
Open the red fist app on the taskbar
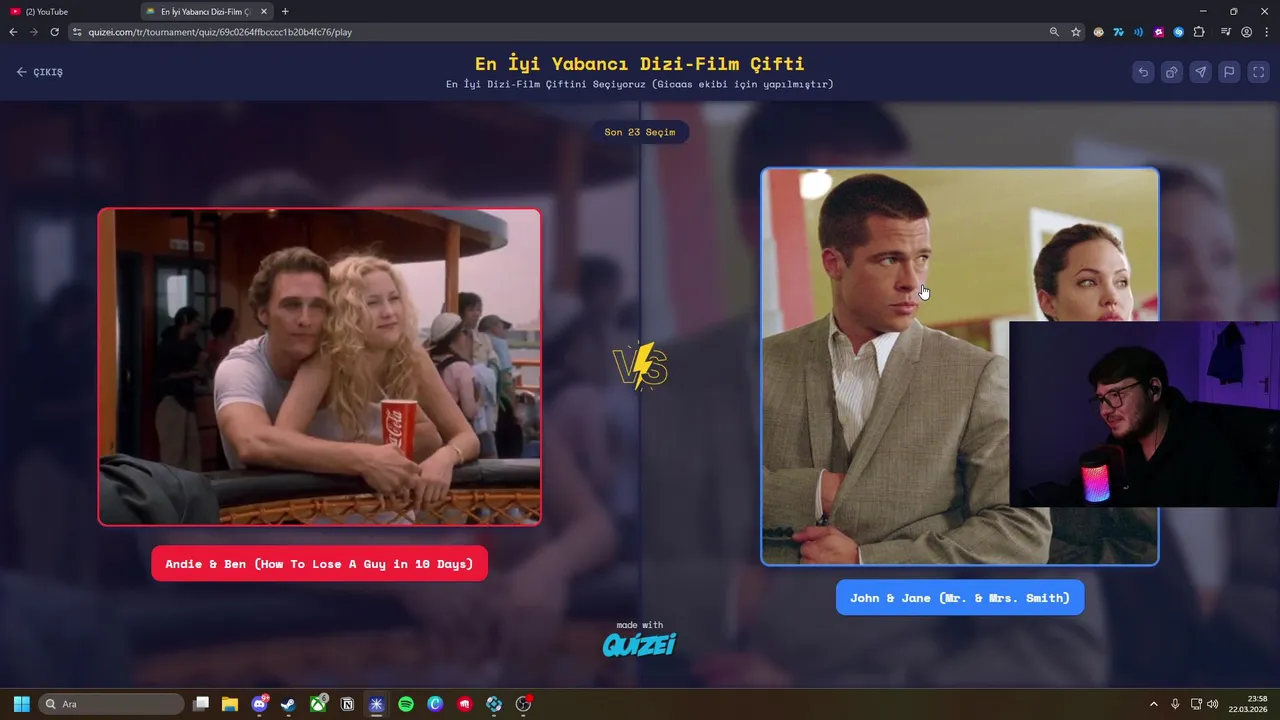pos(465,704)
